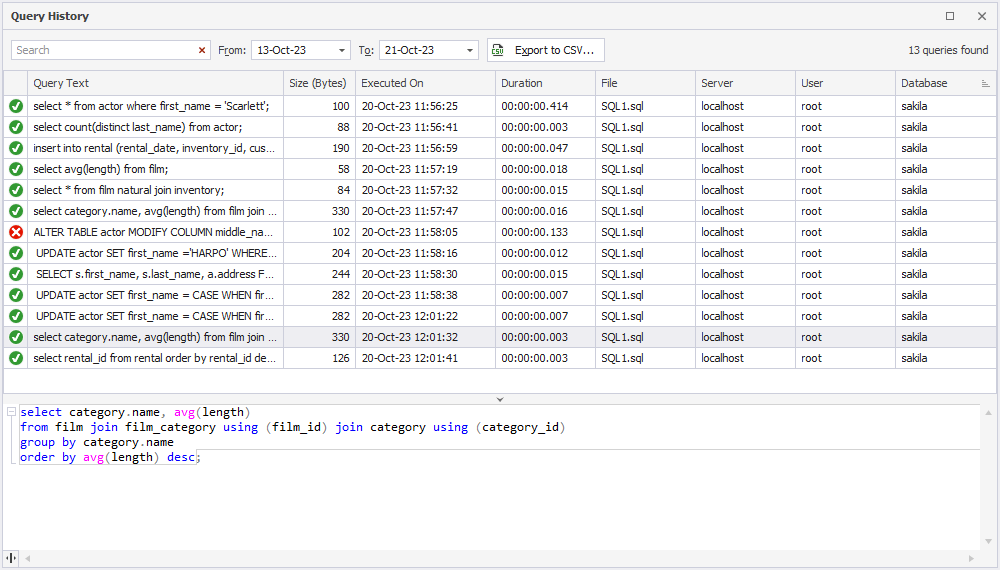Click horizontal scrollbar left arrow
1000x570 pixels.
point(27,558)
